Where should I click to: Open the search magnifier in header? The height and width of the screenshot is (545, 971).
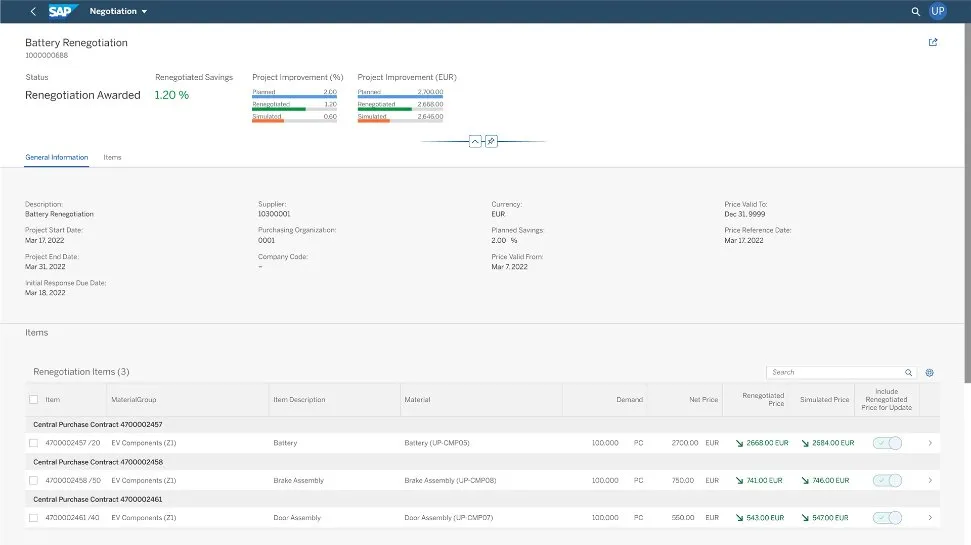pyautogui.click(x=915, y=11)
